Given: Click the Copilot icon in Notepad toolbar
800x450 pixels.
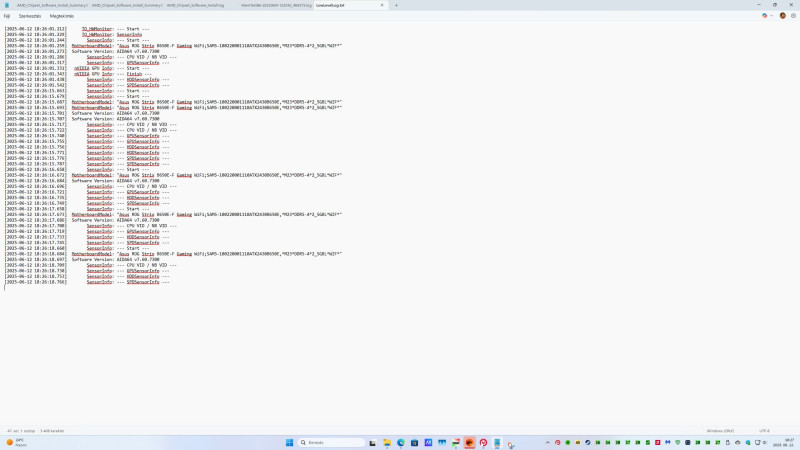Looking at the screenshot, I should (764, 16).
